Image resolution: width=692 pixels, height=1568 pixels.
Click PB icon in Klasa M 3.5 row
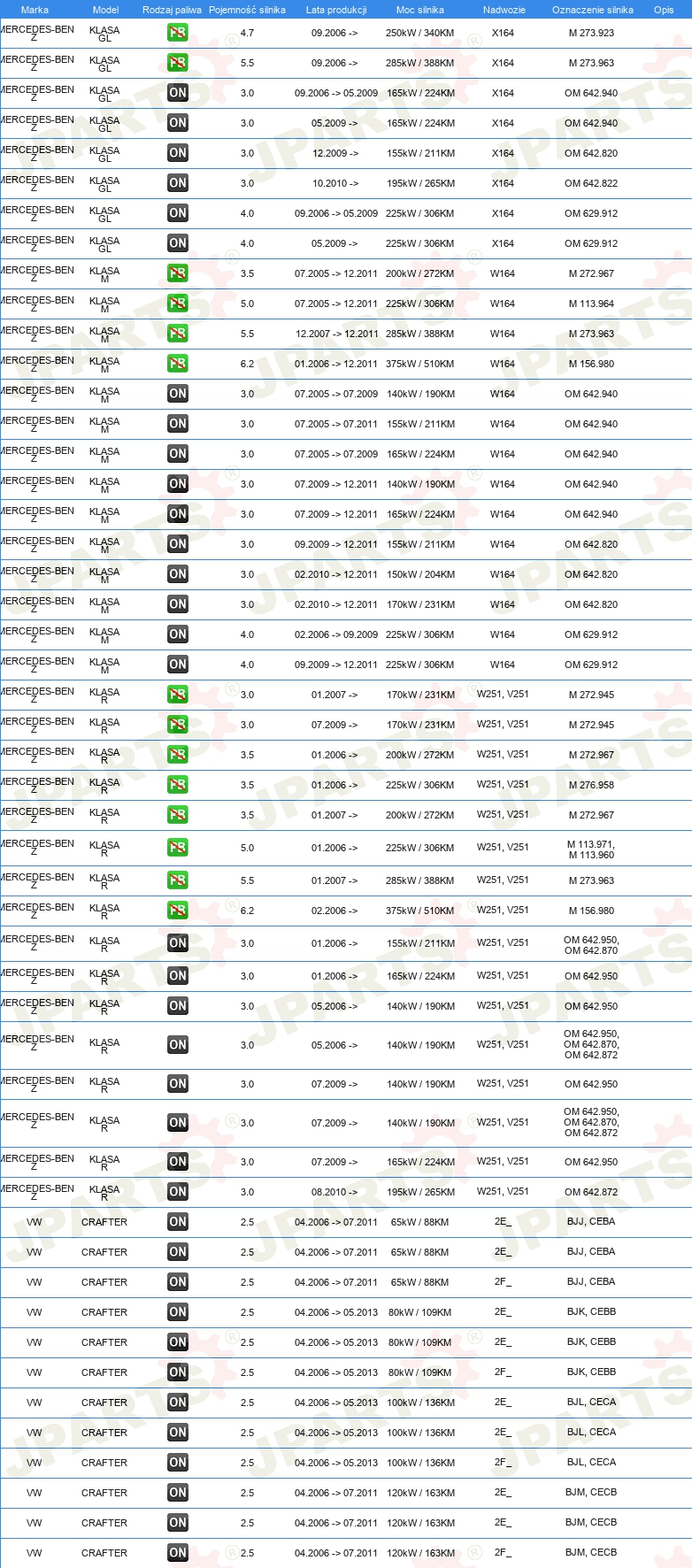point(178,273)
